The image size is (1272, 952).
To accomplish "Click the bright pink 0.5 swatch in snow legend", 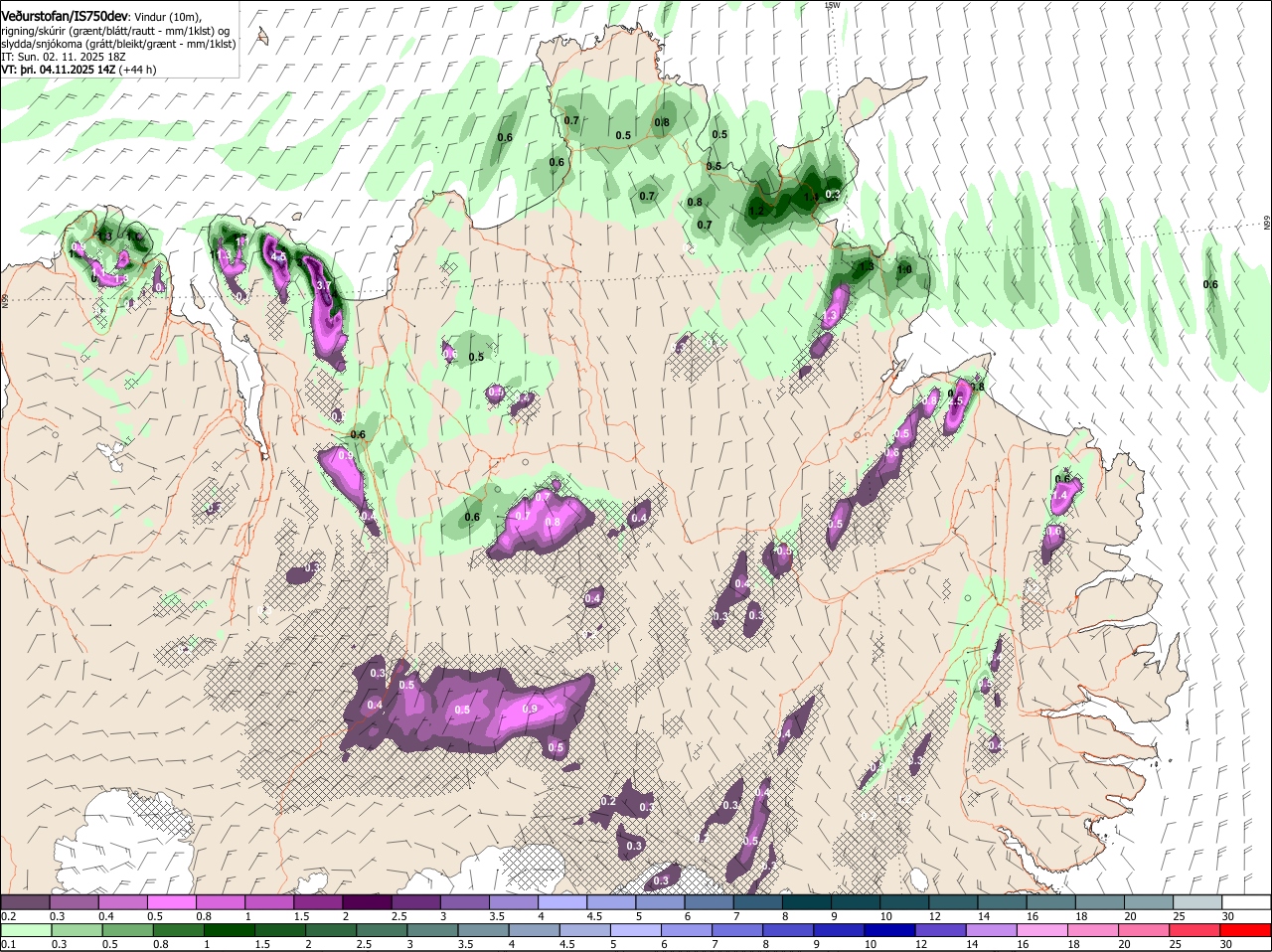I will click(x=171, y=902).
